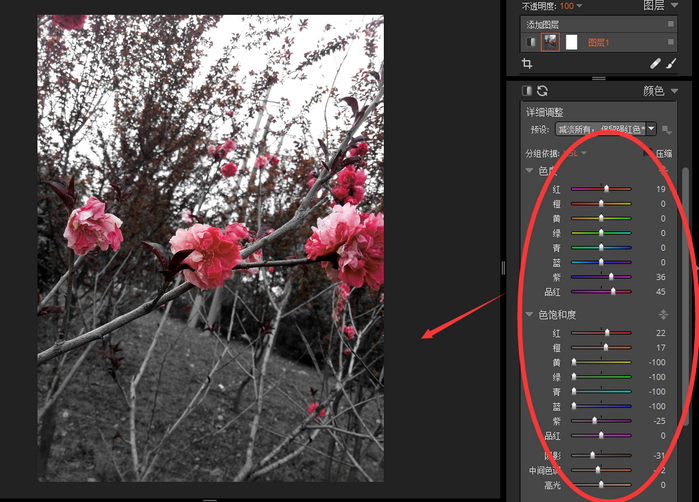Toggle the square box on 添加图层 row
Image resolution: width=699 pixels, height=502 pixels.
pos(671,24)
